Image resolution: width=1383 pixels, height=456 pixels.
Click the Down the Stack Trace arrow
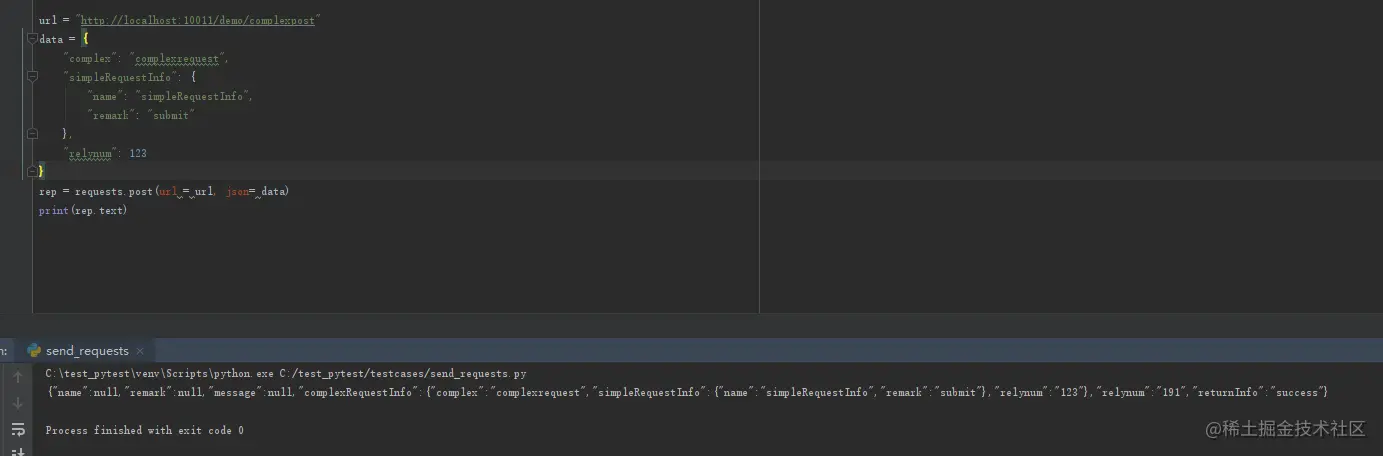tap(17, 403)
